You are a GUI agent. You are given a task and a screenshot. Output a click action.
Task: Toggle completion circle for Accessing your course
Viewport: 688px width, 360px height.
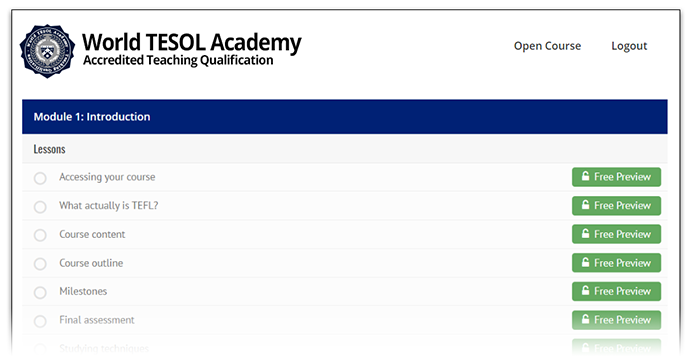point(40,178)
